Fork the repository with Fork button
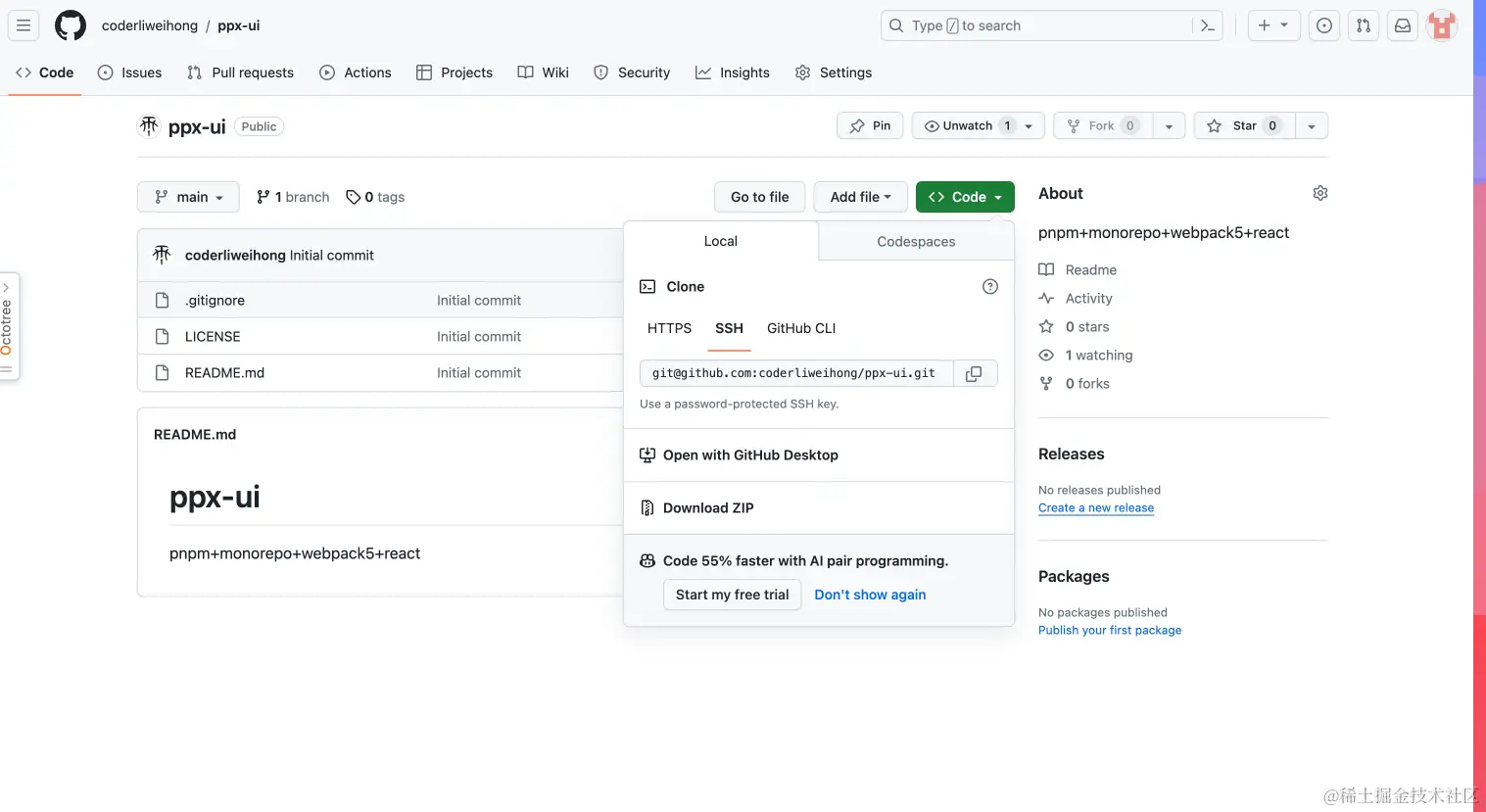Screen dimensions: 1486x812 1103,125
